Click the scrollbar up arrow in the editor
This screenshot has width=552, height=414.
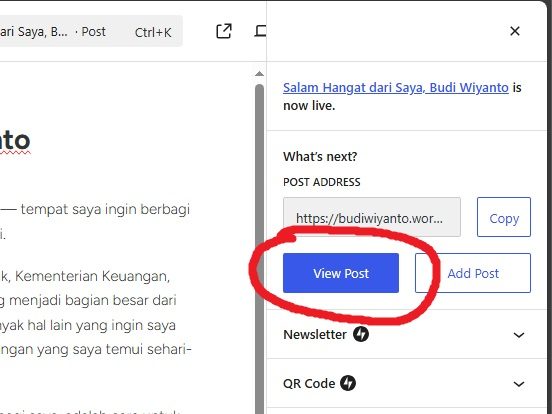click(x=259, y=74)
